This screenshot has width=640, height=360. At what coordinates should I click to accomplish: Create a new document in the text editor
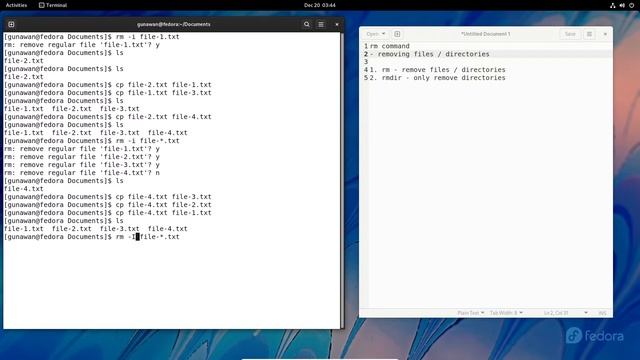397,34
